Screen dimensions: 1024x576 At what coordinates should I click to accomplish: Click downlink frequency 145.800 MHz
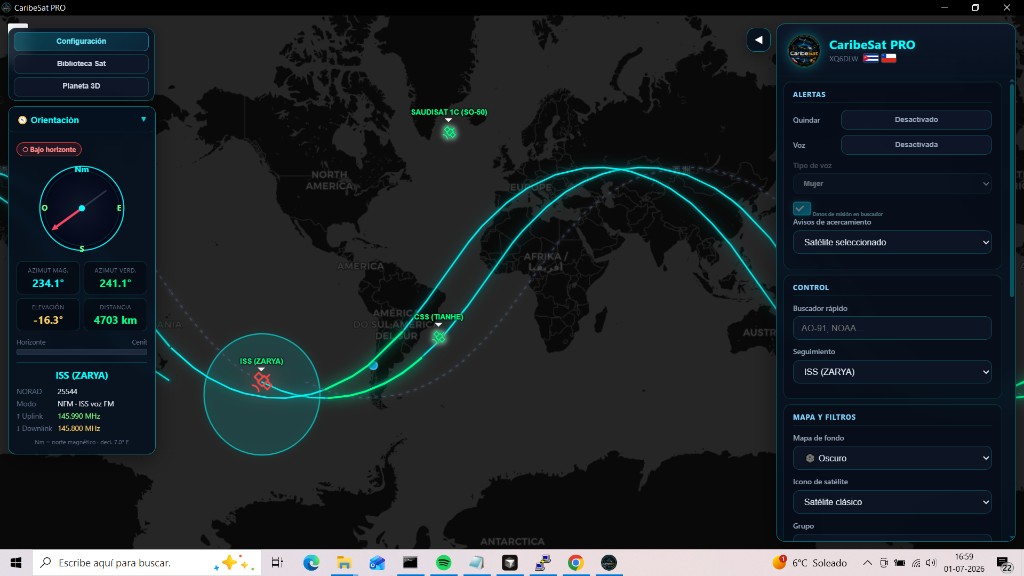(x=78, y=428)
